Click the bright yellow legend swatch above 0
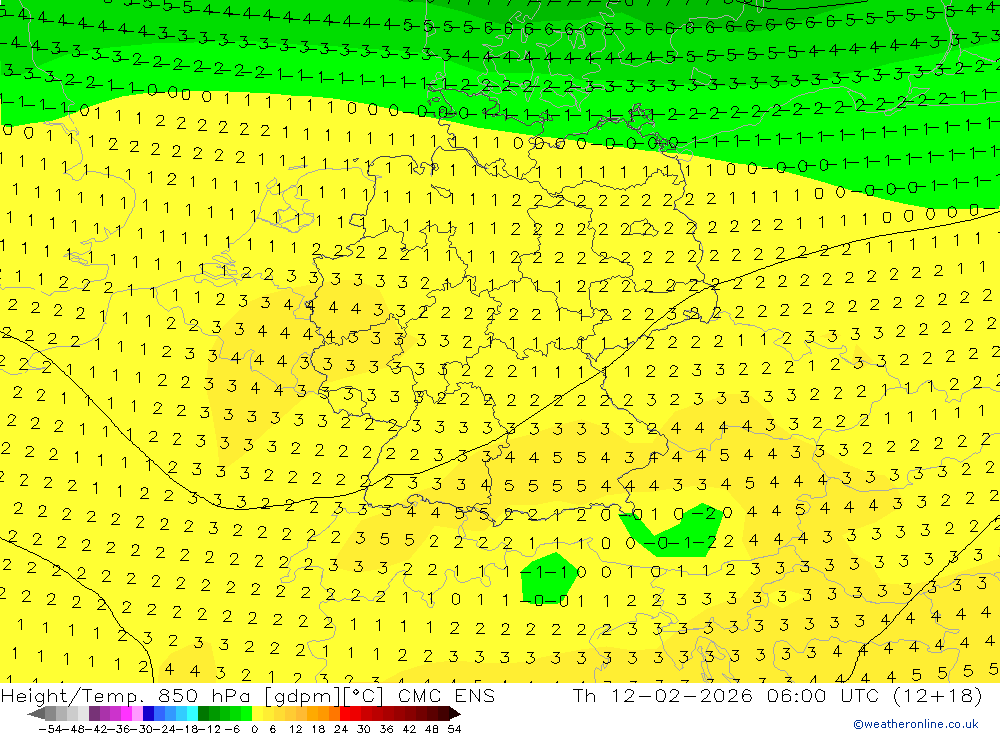1000x733 pixels. pyautogui.click(x=258, y=713)
